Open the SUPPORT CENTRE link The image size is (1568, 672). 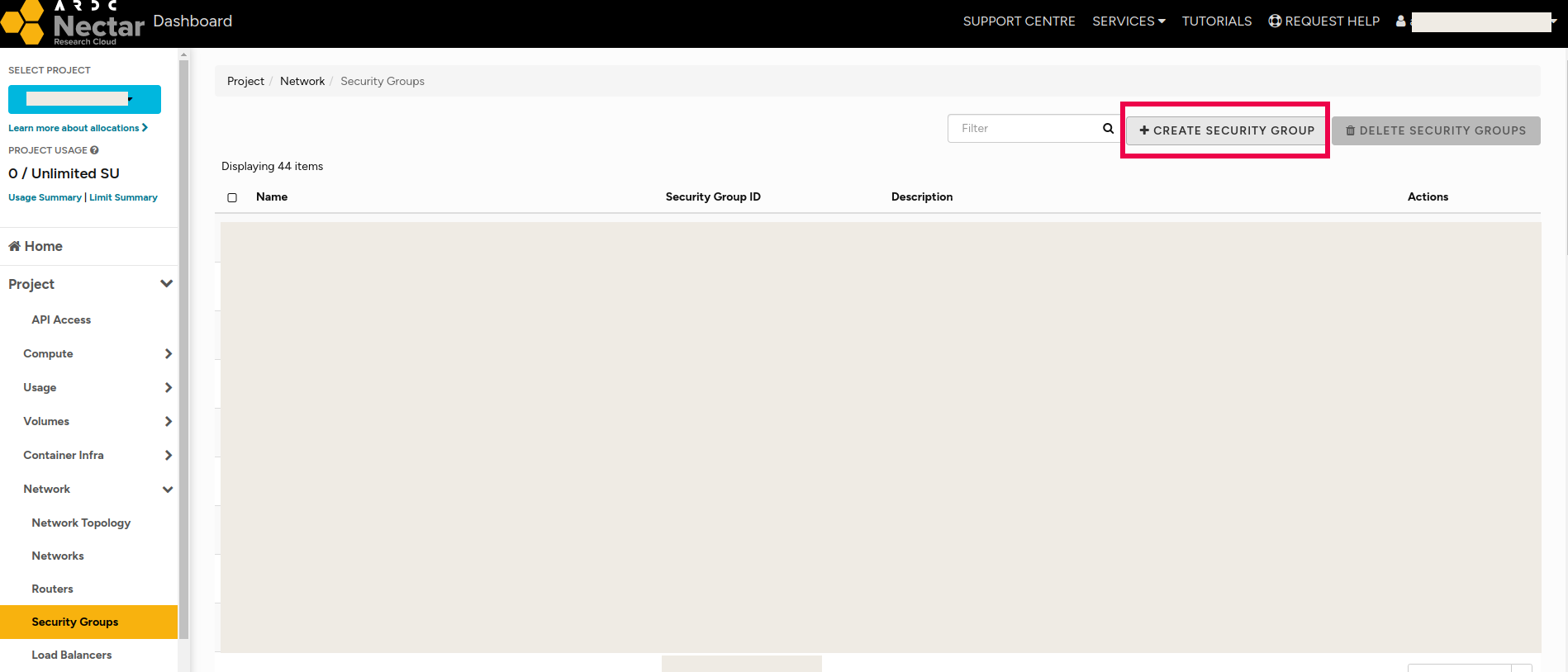click(x=1019, y=21)
